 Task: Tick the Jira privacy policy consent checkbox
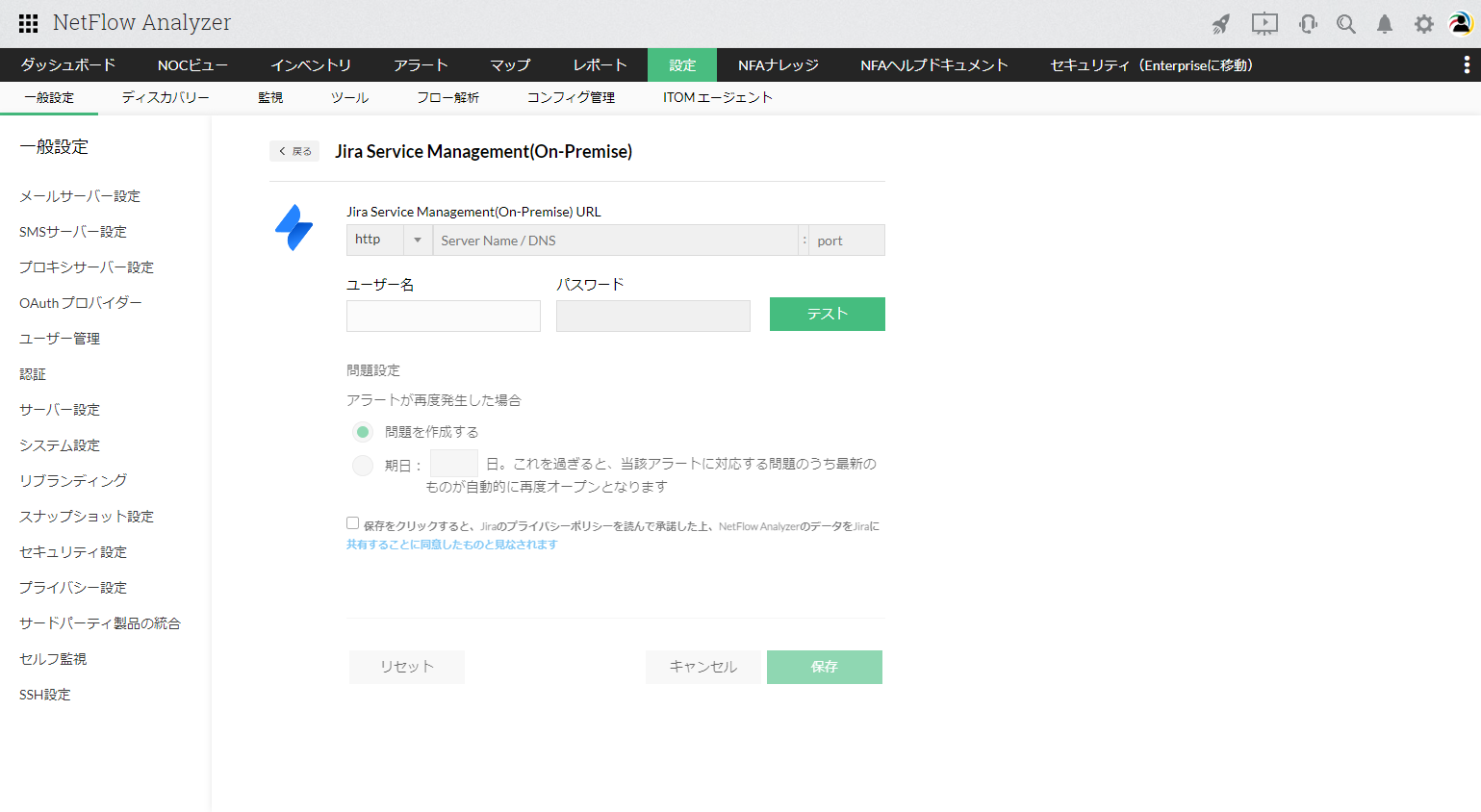point(352,523)
